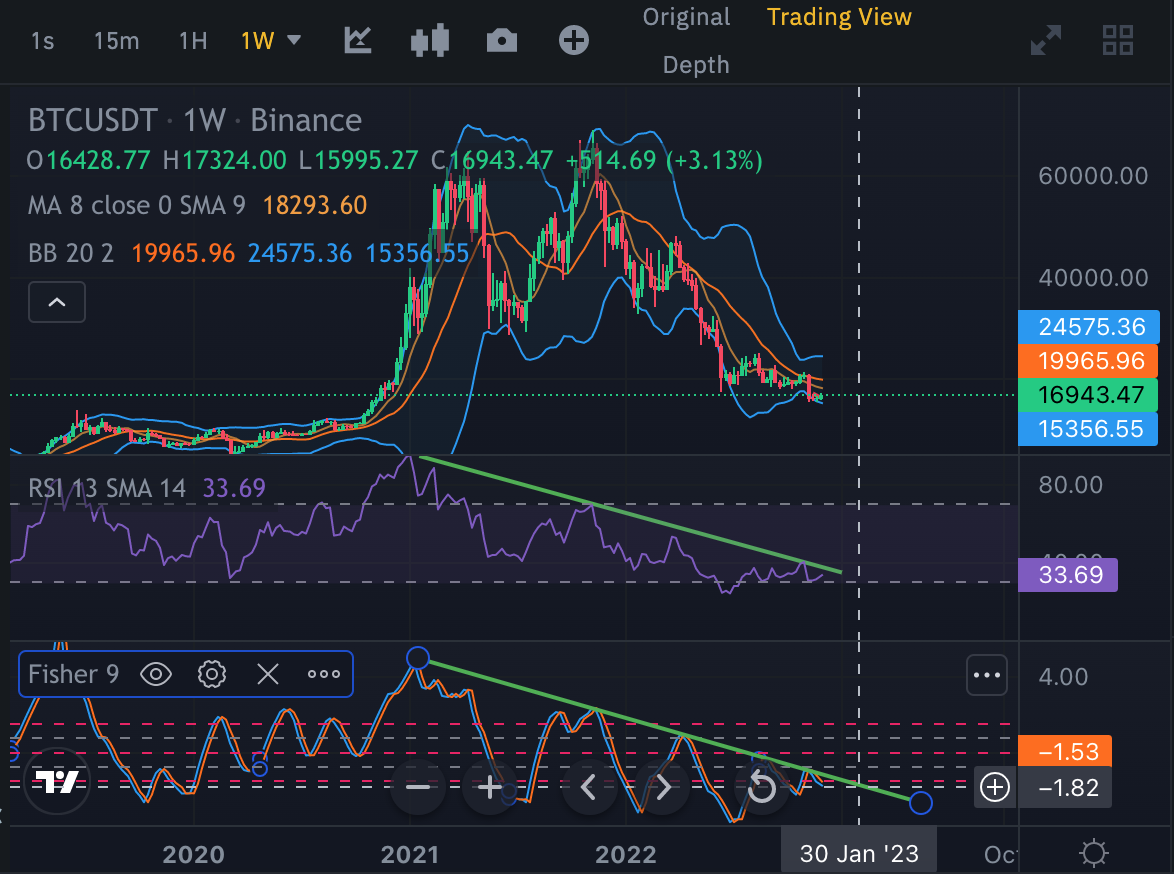Click the 2022 label on the time axis
This screenshot has width=1174, height=874.
point(625,854)
